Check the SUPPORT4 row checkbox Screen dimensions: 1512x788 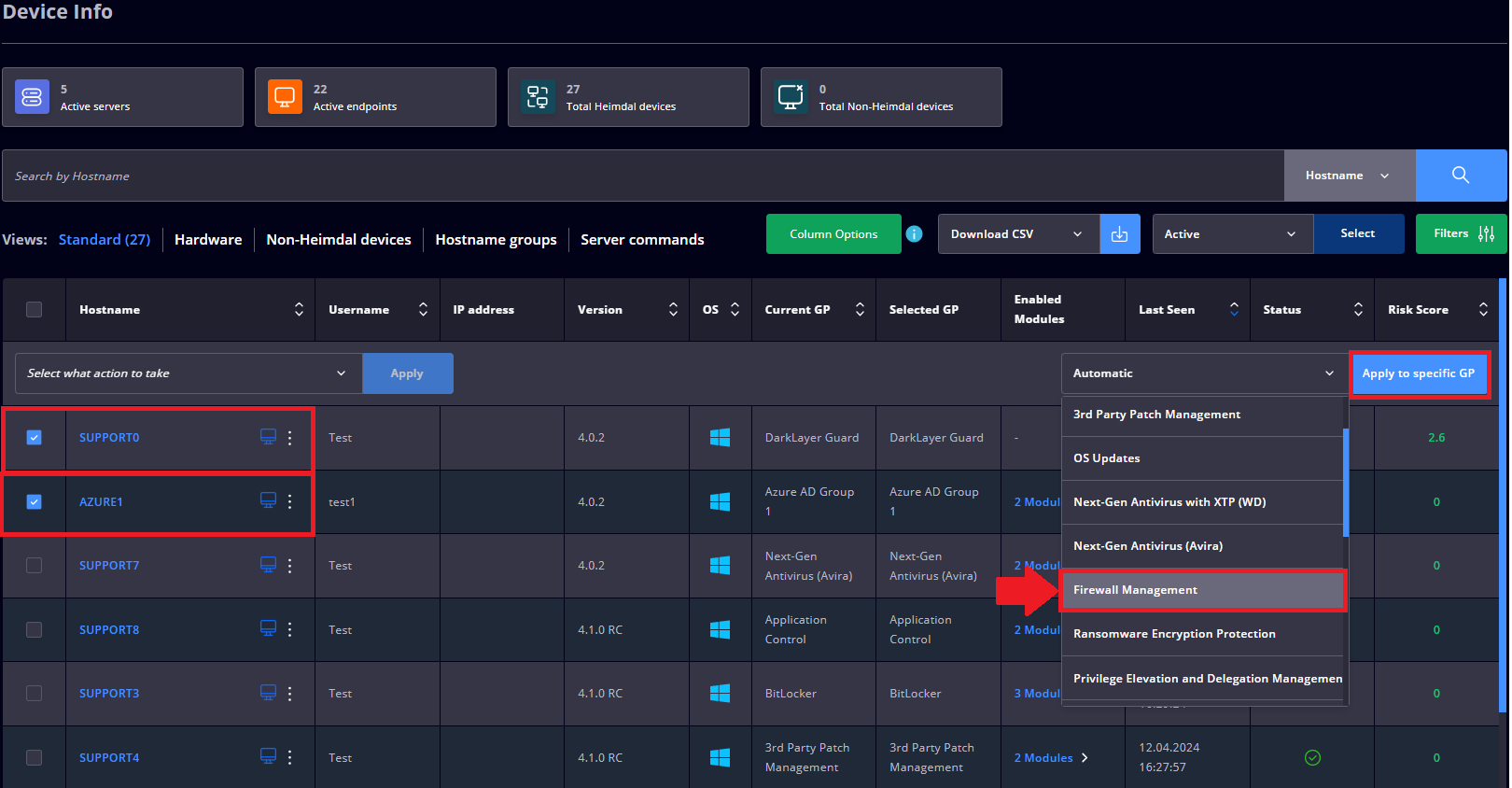(35, 757)
